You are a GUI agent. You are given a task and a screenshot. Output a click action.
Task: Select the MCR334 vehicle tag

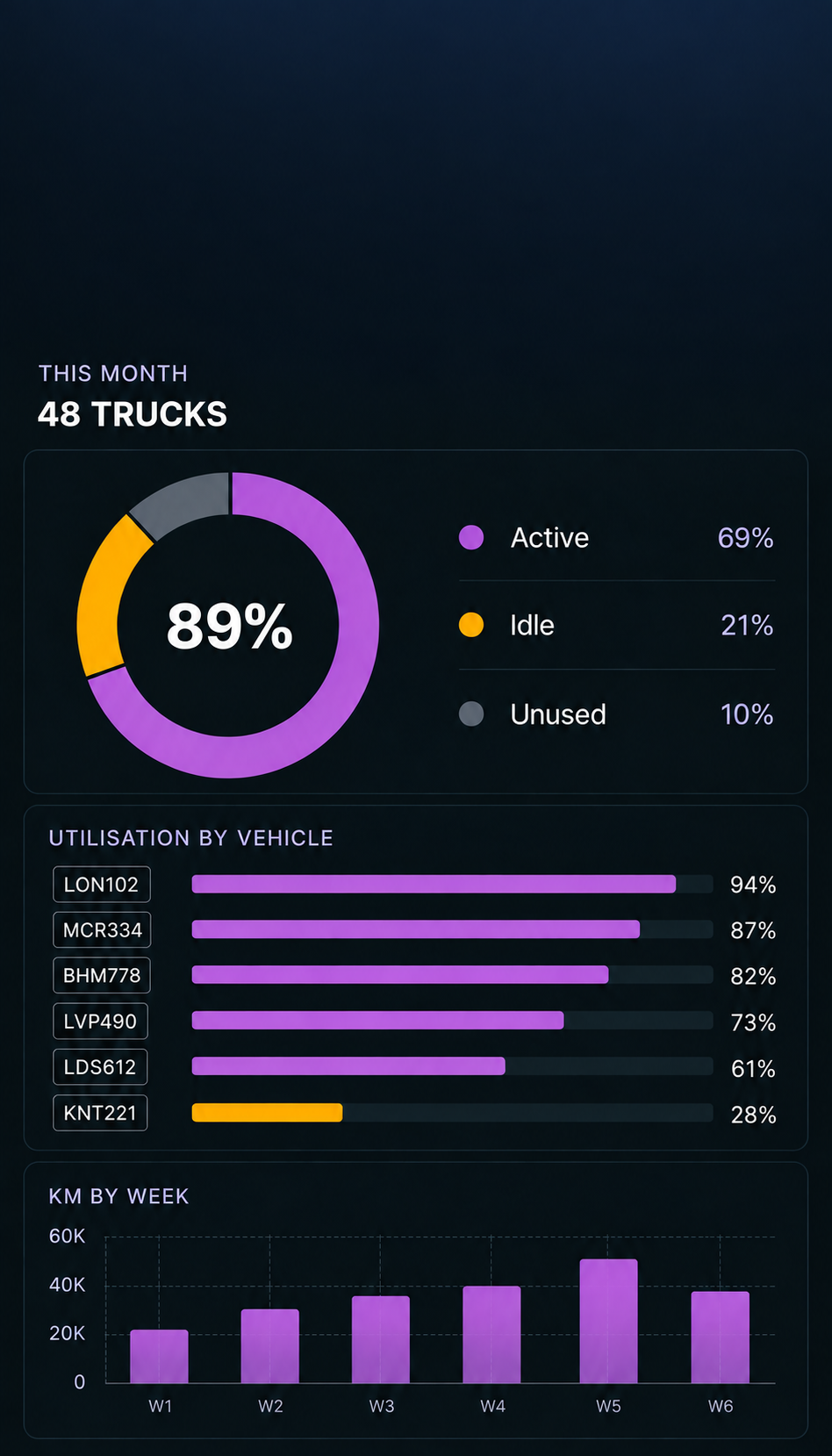point(102,929)
